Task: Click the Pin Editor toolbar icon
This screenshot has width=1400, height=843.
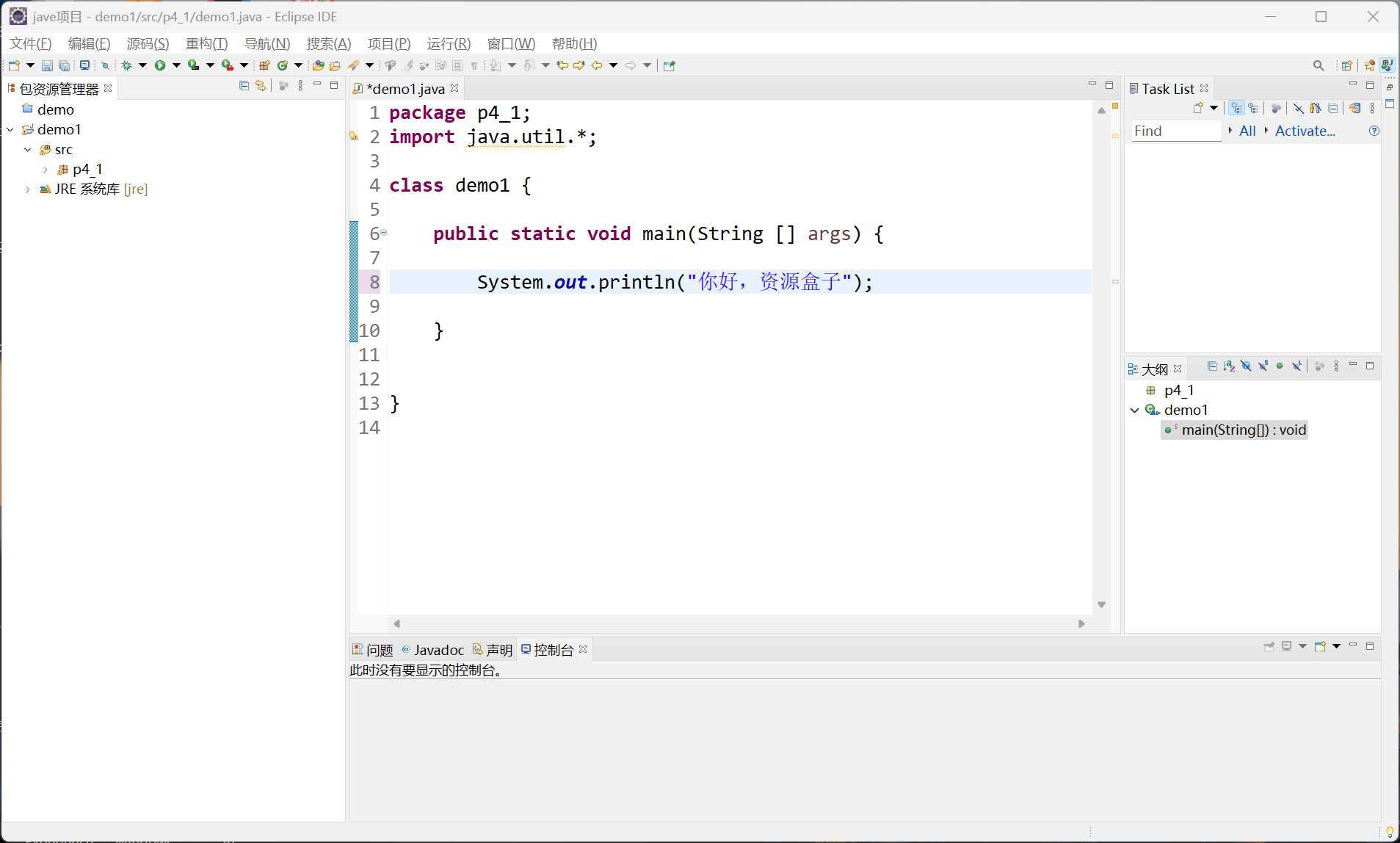Action: pos(669,65)
